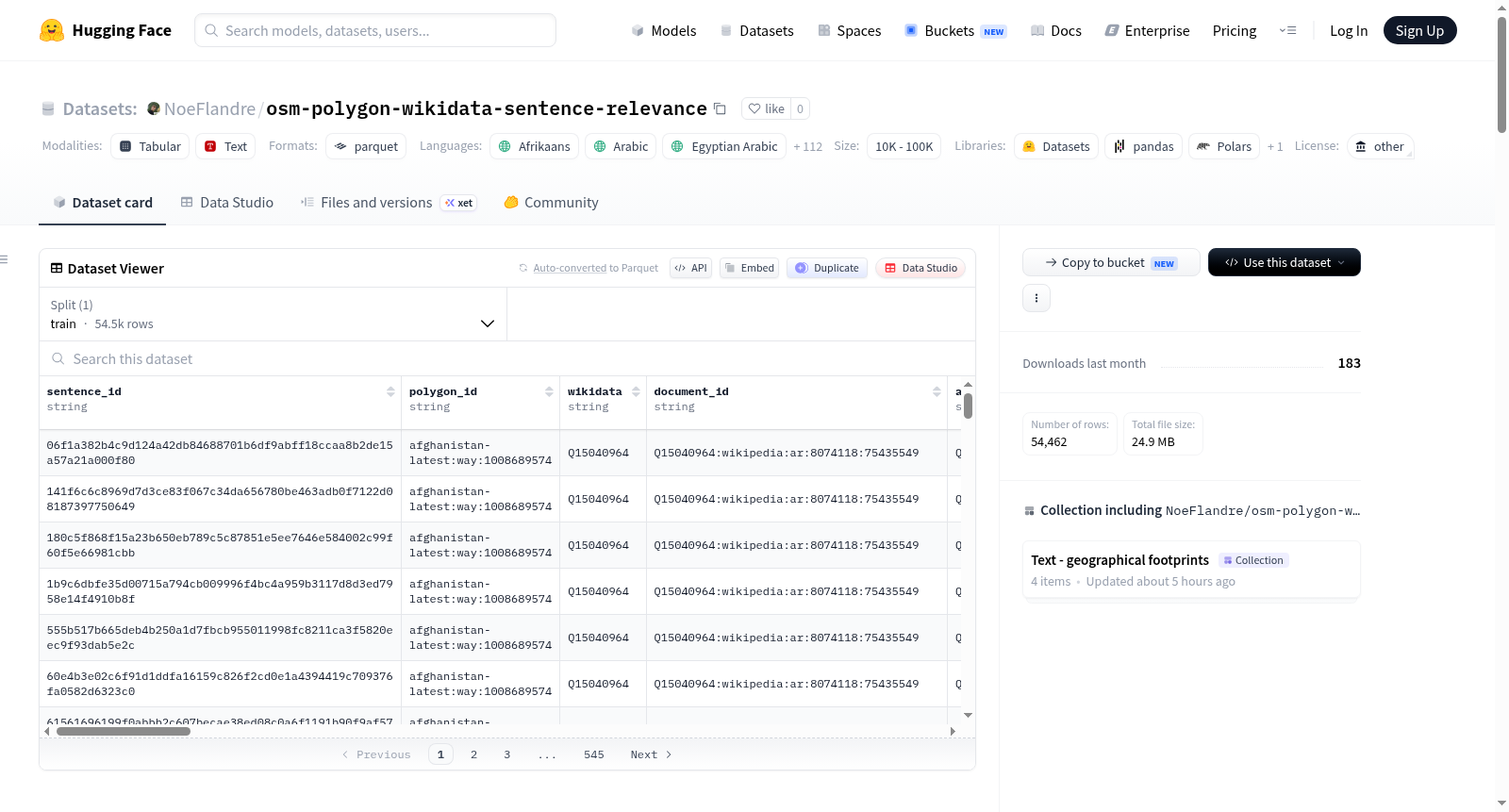Screen dimensions: 1509x812
Task: Switch to the Data Studio tab
Action: [x=226, y=202]
